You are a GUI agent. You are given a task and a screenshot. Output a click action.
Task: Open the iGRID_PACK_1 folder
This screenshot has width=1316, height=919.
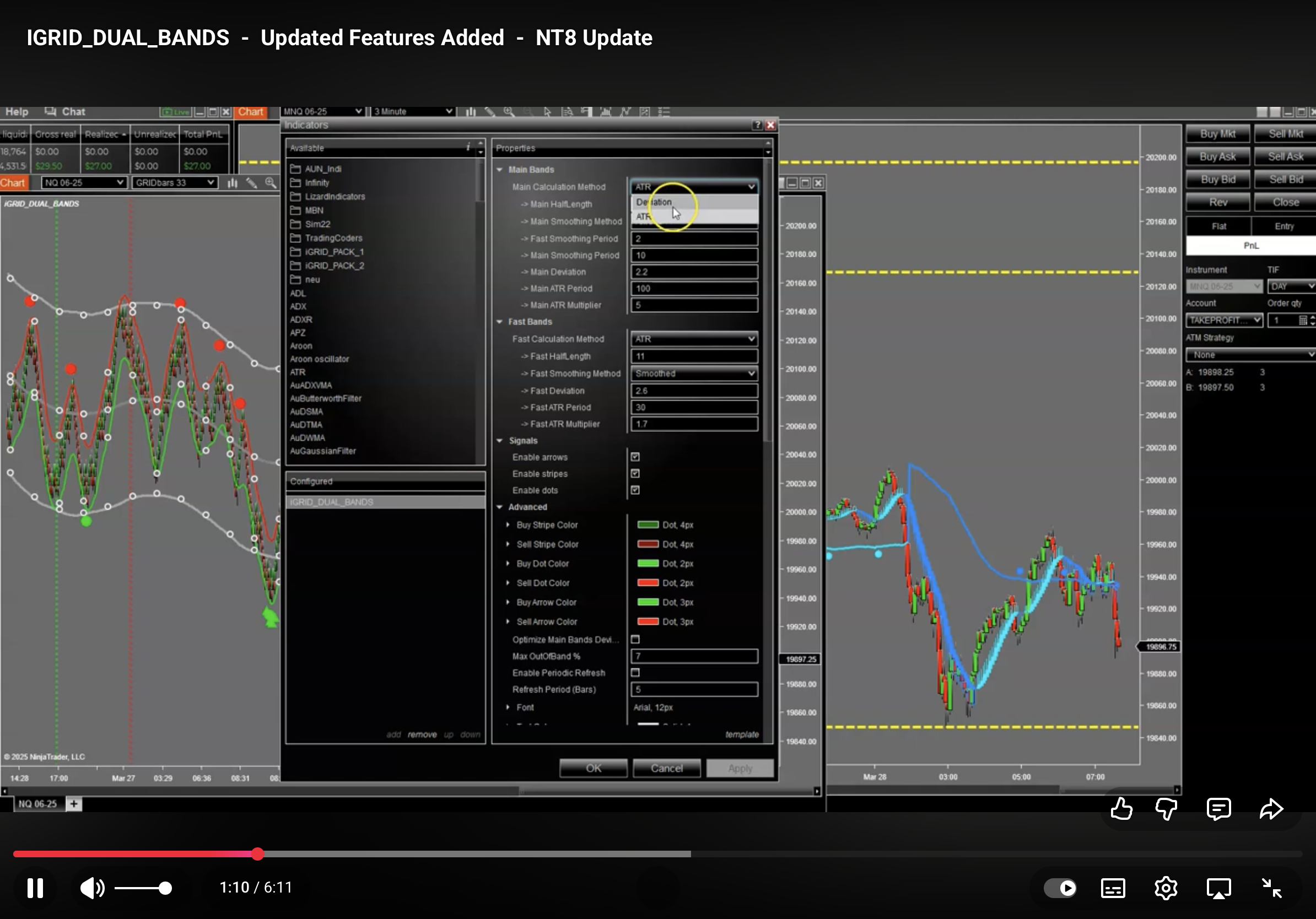(334, 252)
